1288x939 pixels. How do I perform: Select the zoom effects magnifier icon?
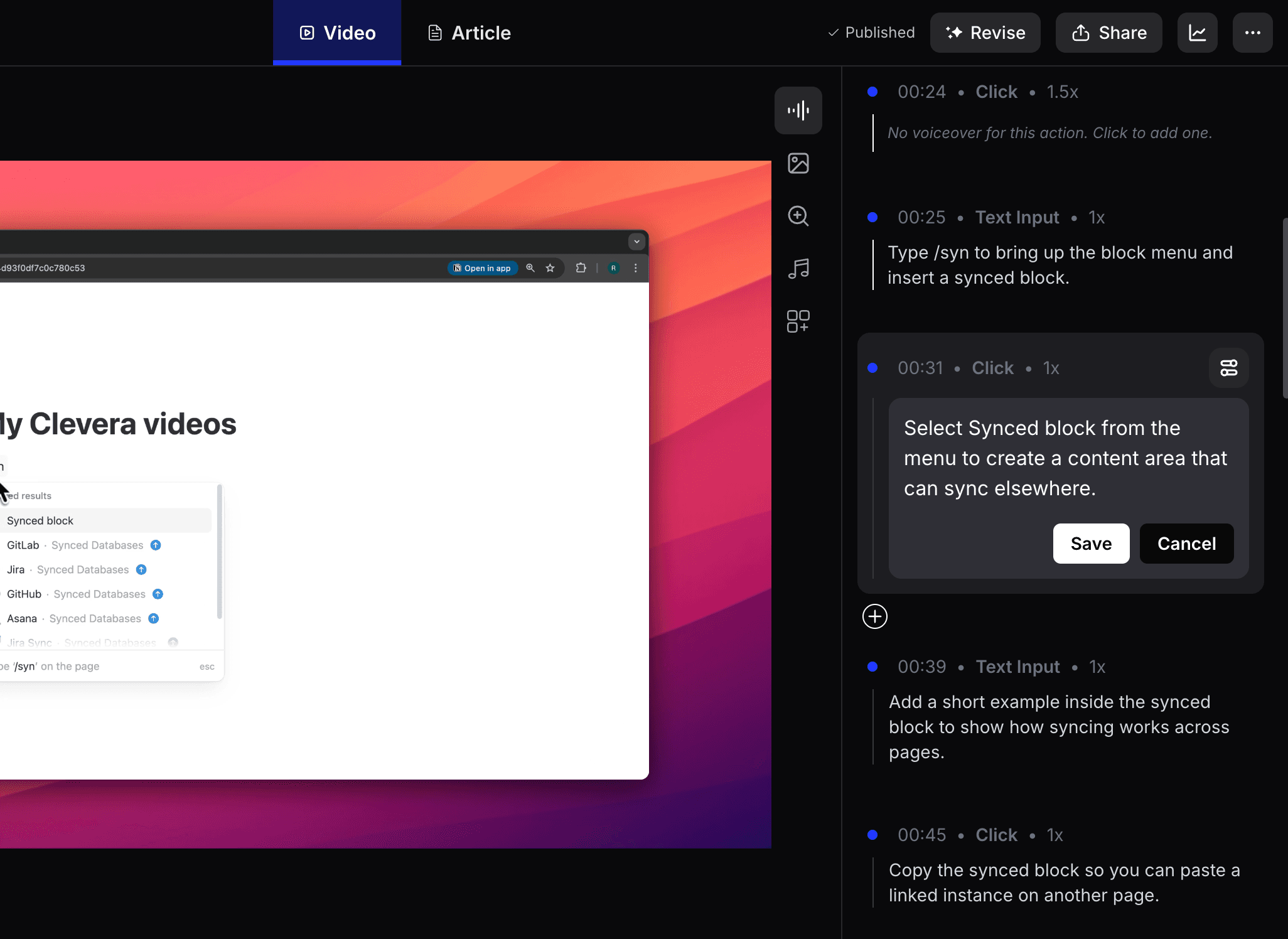coord(798,216)
